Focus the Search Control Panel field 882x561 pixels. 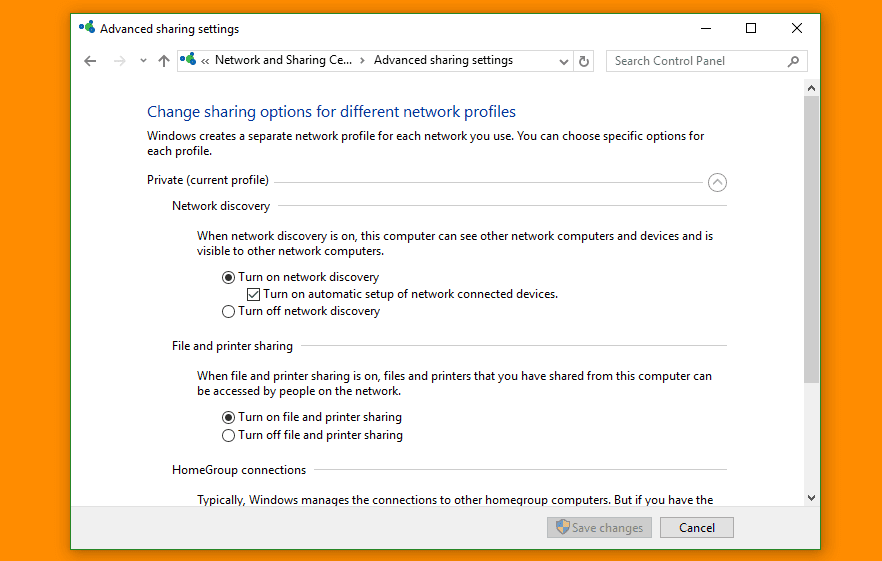coord(698,61)
